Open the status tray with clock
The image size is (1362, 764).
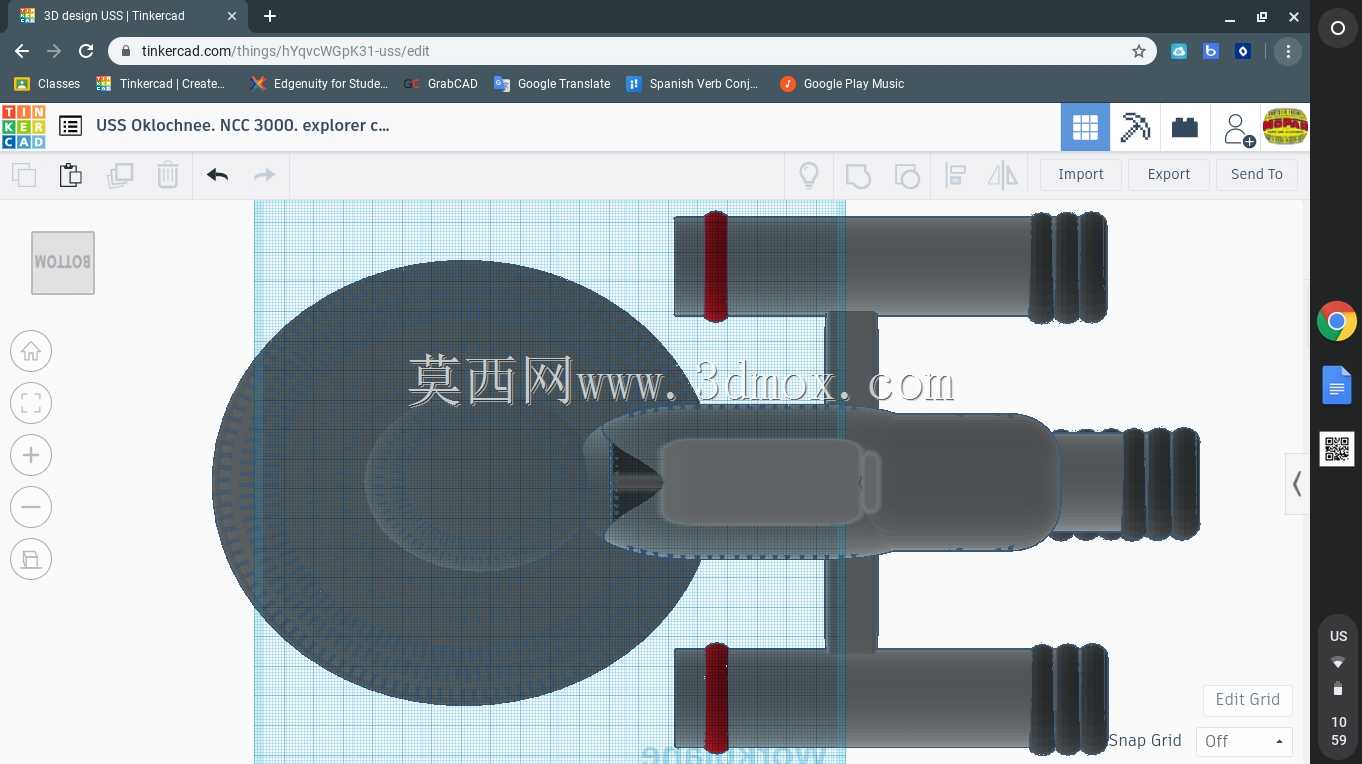[x=1338, y=689]
